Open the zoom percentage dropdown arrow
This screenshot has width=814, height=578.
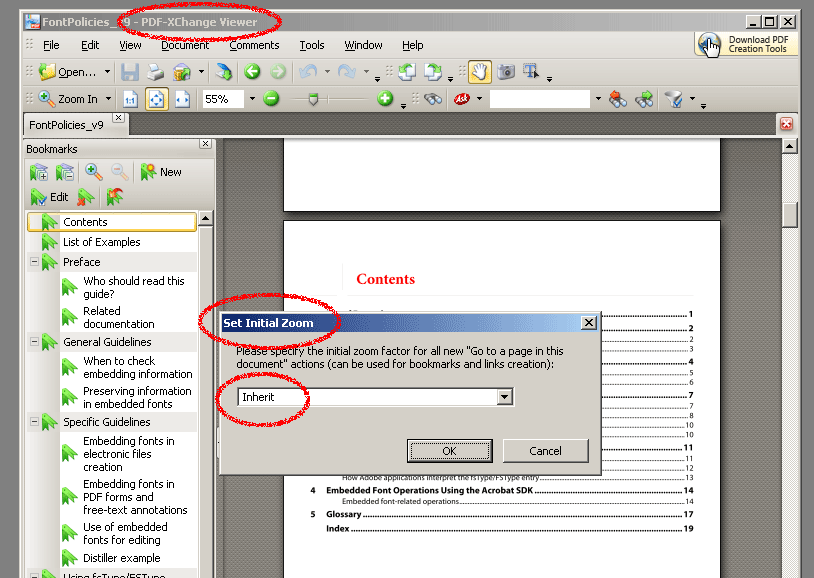[252, 99]
